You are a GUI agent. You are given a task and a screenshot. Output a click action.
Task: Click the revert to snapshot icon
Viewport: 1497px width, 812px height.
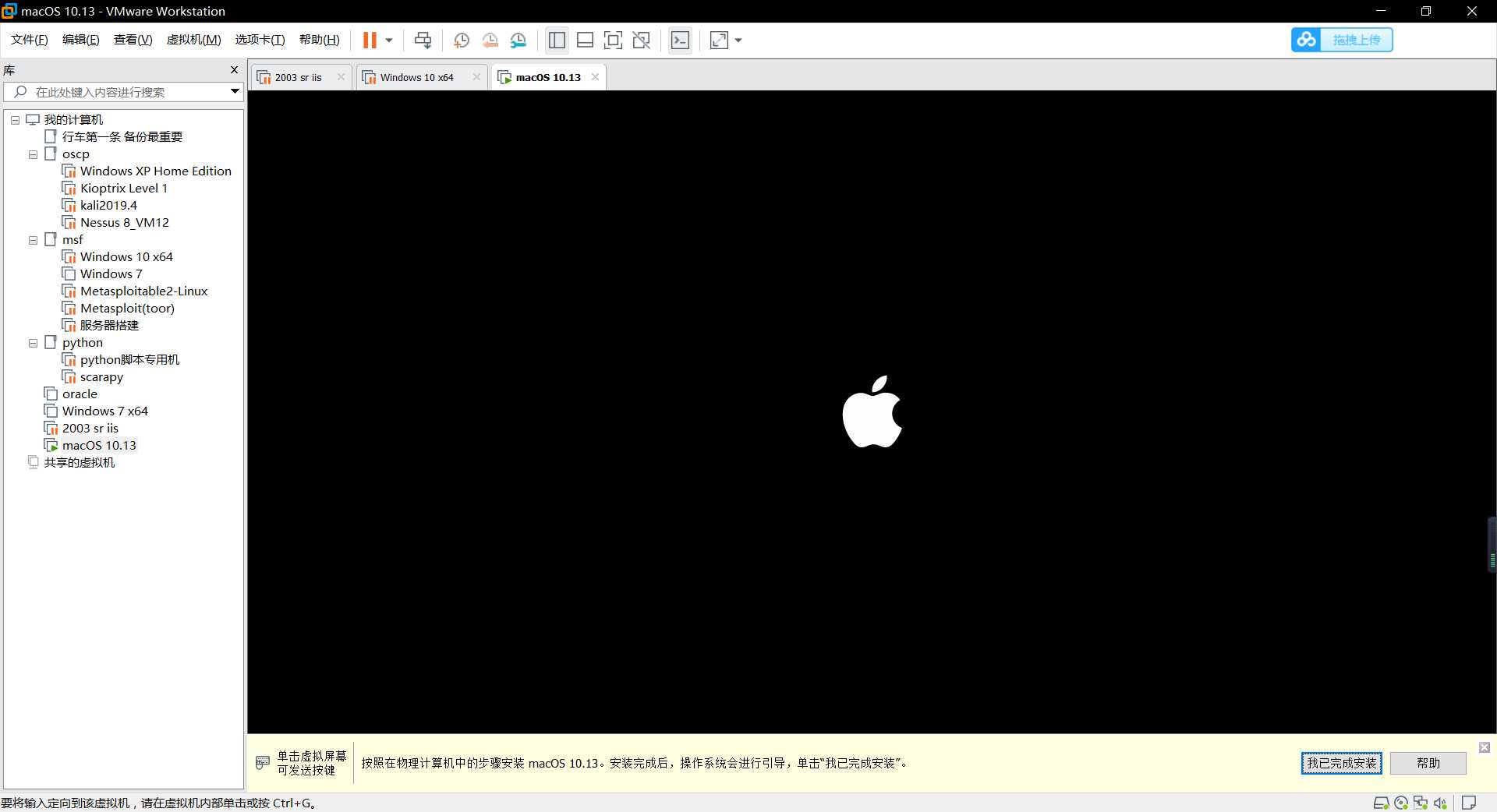coord(490,40)
